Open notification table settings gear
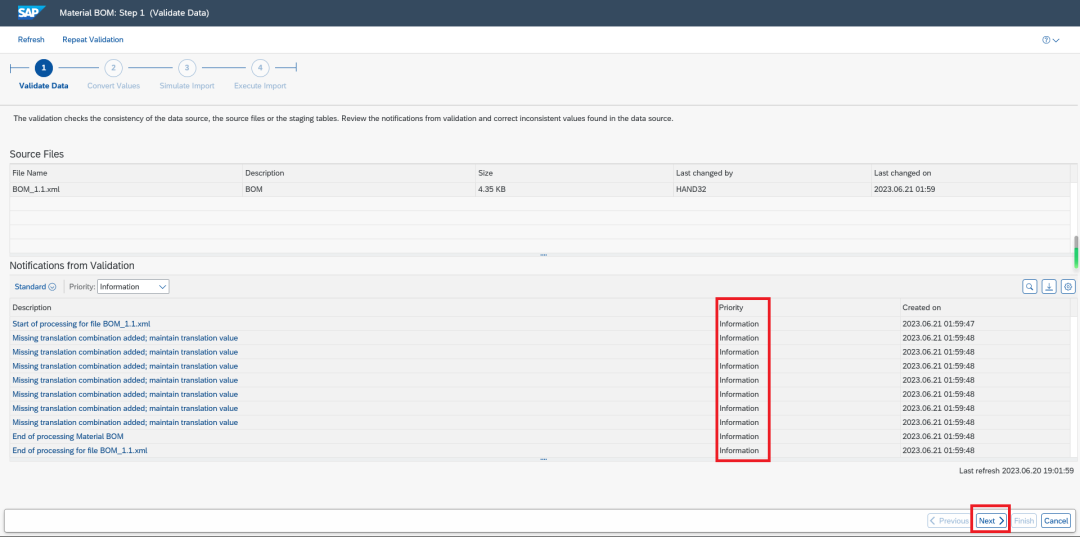The width and height of the screenshot is (1080, 537). 1068,286
